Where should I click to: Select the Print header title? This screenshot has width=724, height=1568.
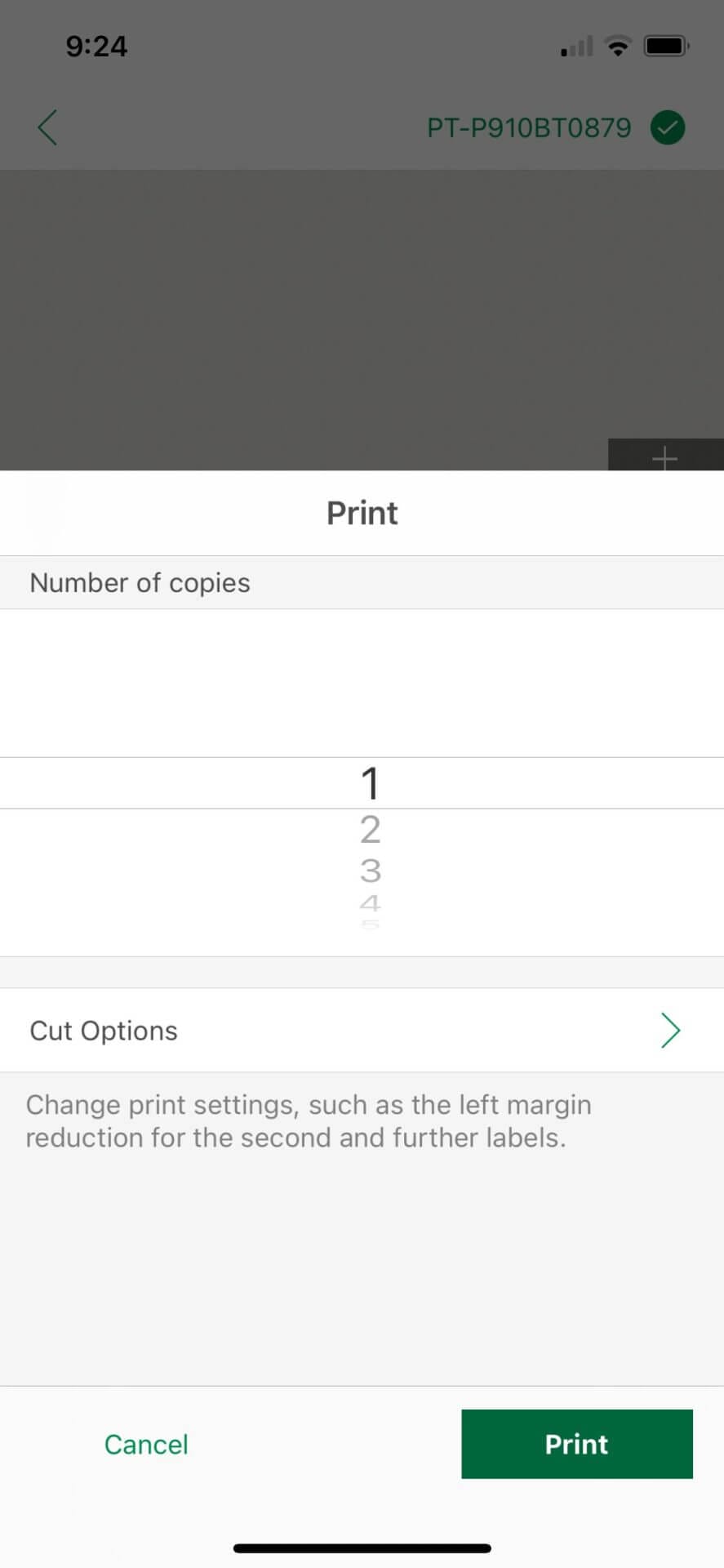tap(362, 512)
